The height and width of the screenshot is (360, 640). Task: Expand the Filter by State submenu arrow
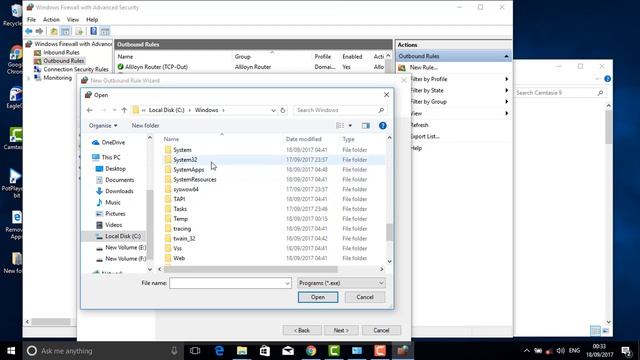tap(507, 90)
